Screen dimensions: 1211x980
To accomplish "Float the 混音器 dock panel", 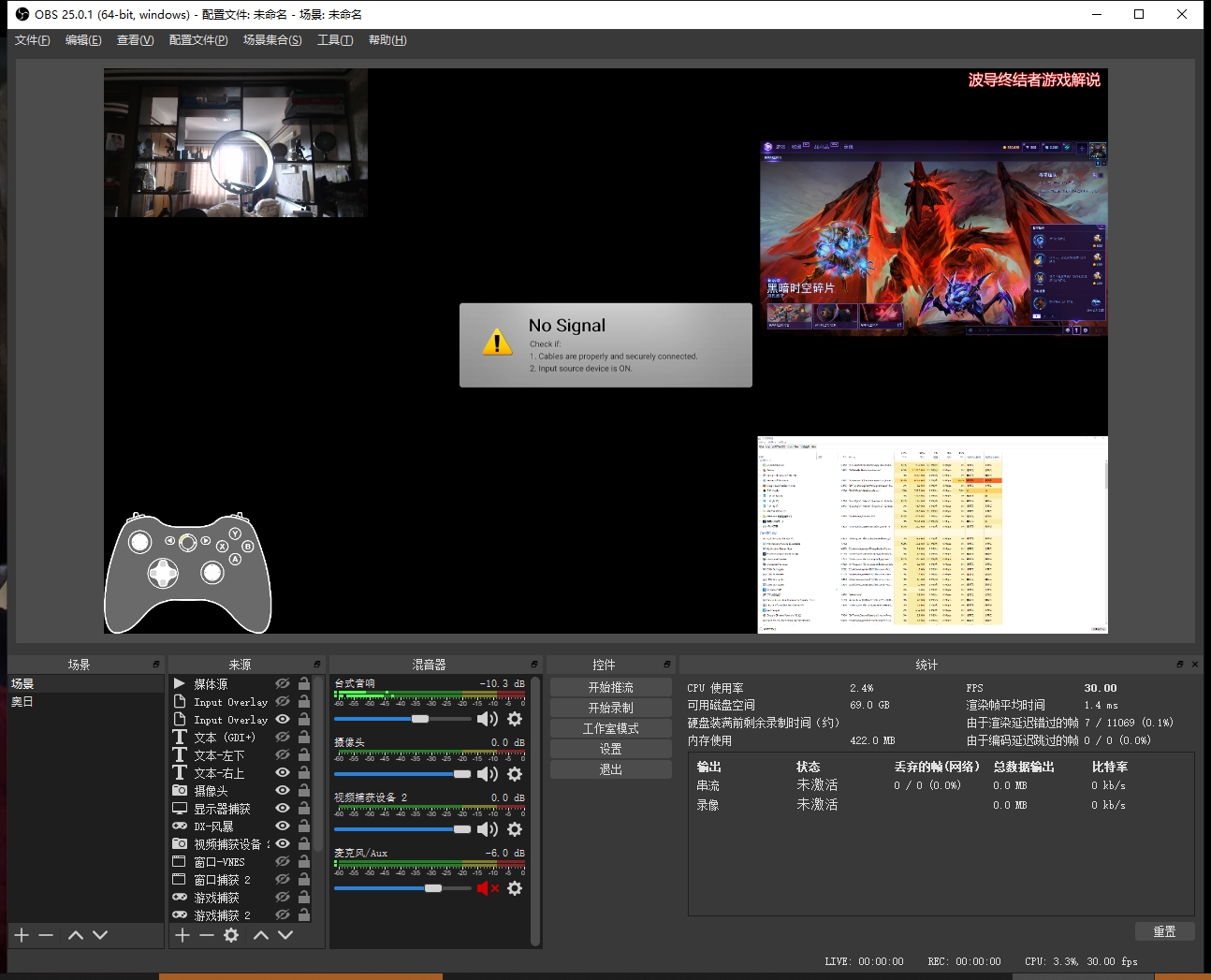I will pyautogui.click(x=534, y=665).
